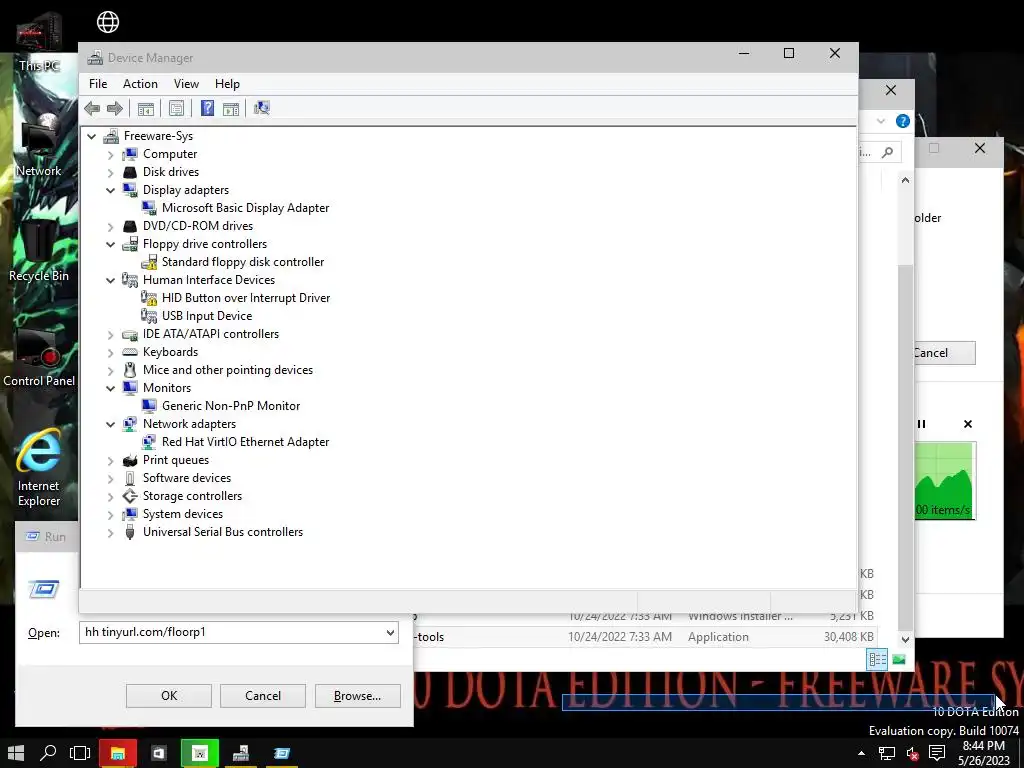
Task: Click the Start button on taskbar
Action: (x=16, y=753)
